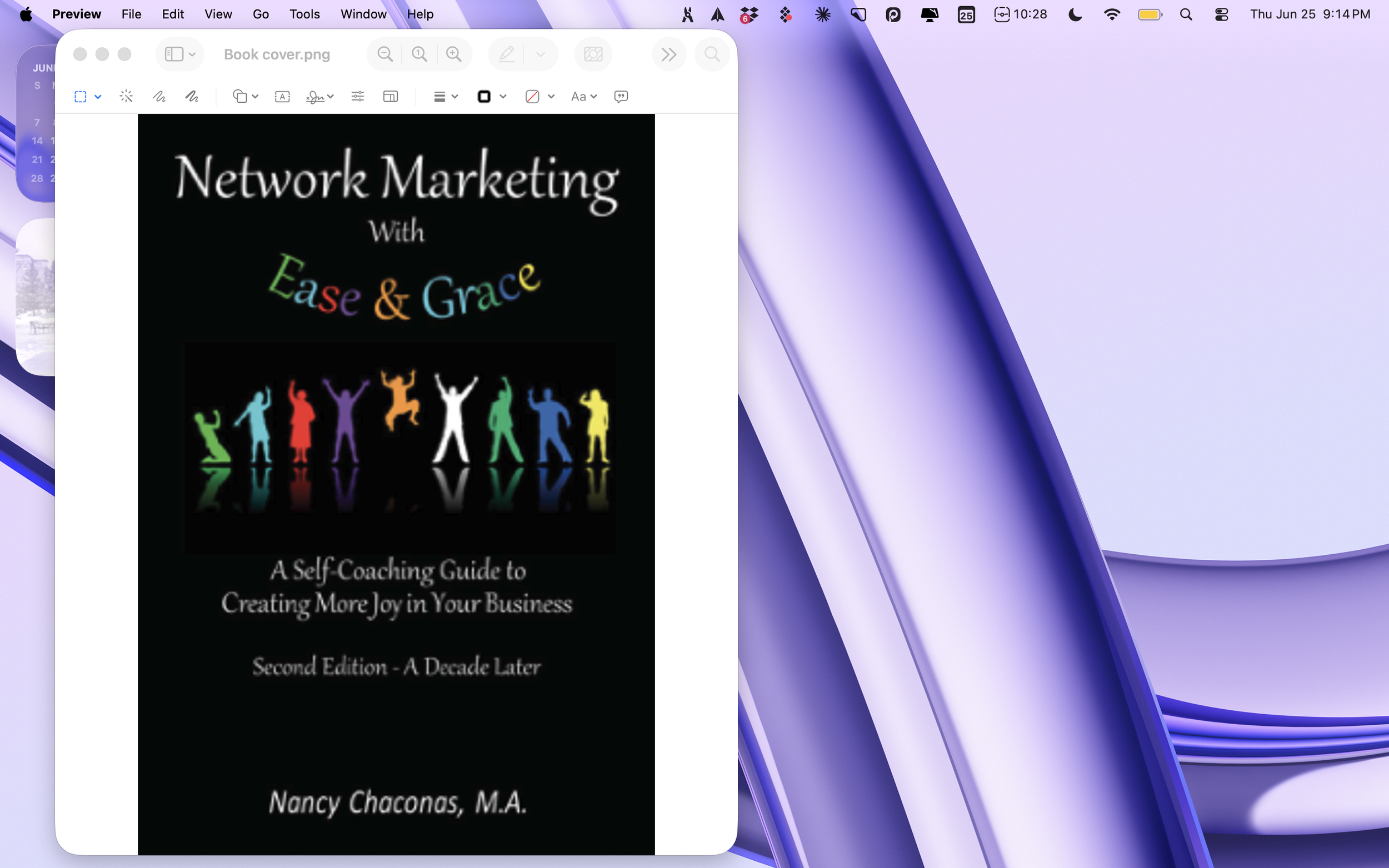
Task: Open the Window menu
Action: (363, 14)
